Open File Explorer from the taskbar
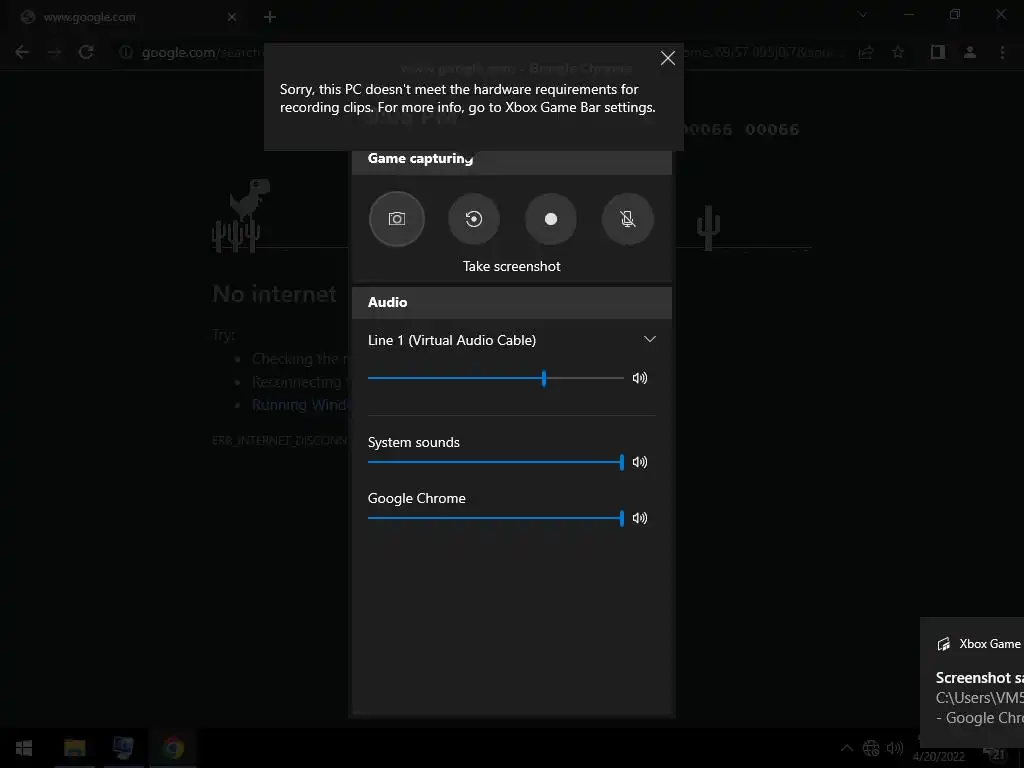The width and height of the screenshot is (1024, 768). [x=74, y=748]
